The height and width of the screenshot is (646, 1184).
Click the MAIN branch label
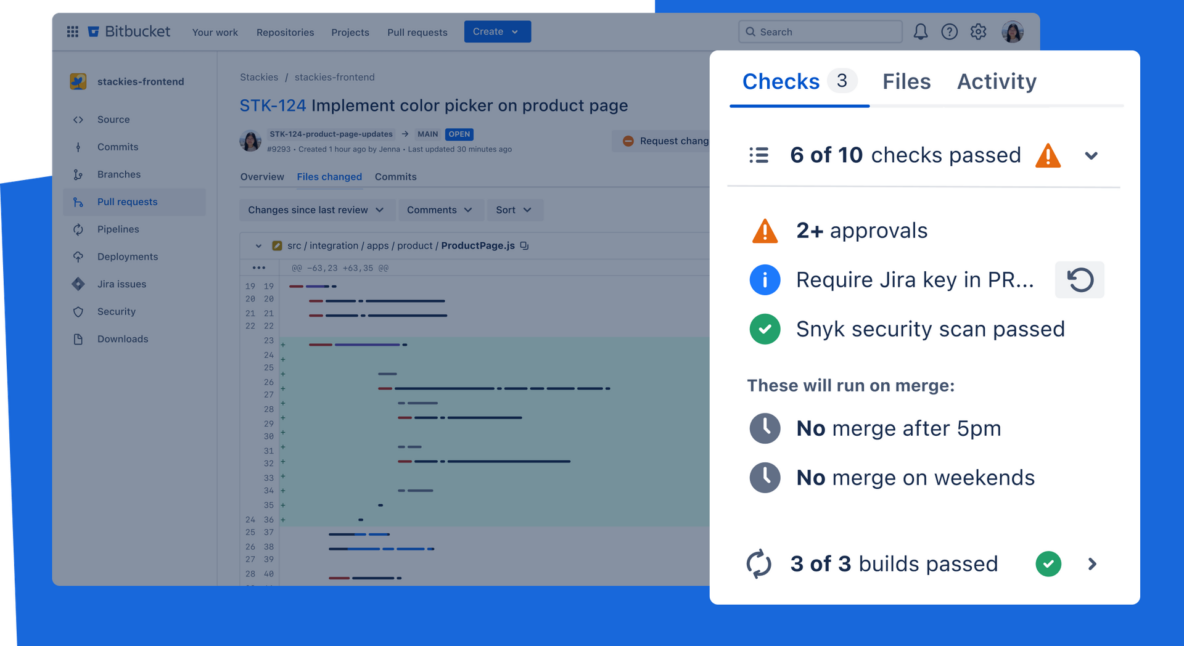(x=427, y=134)
